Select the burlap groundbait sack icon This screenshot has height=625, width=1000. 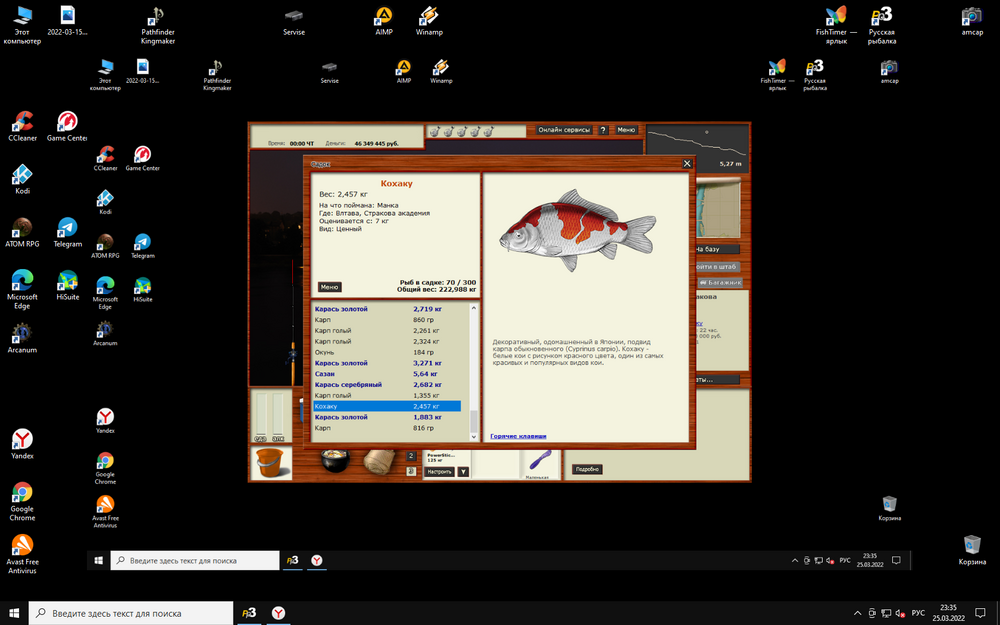(378, 462)
